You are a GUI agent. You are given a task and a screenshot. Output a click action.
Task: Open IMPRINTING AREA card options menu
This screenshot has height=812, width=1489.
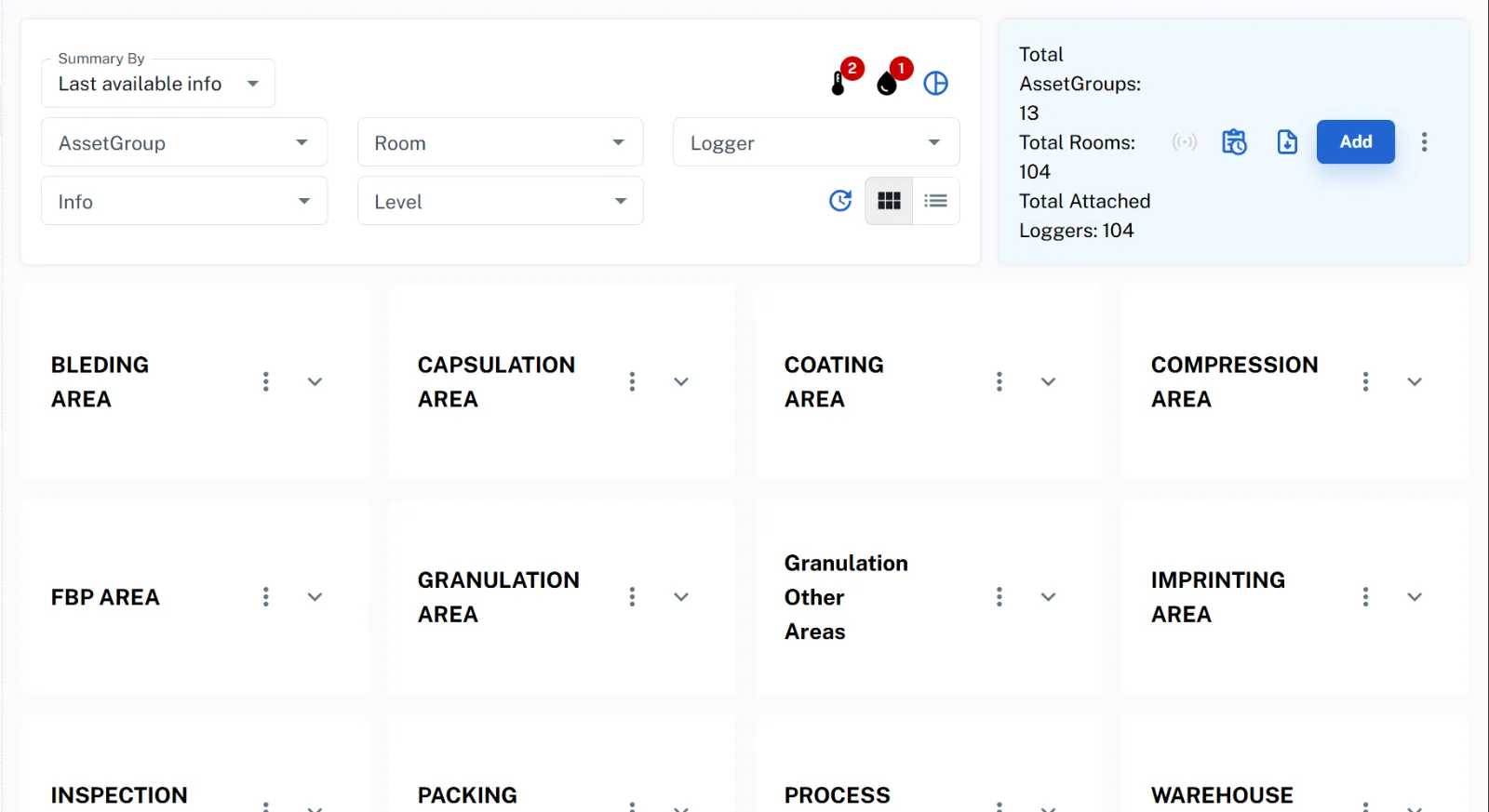click(1366, 596)
